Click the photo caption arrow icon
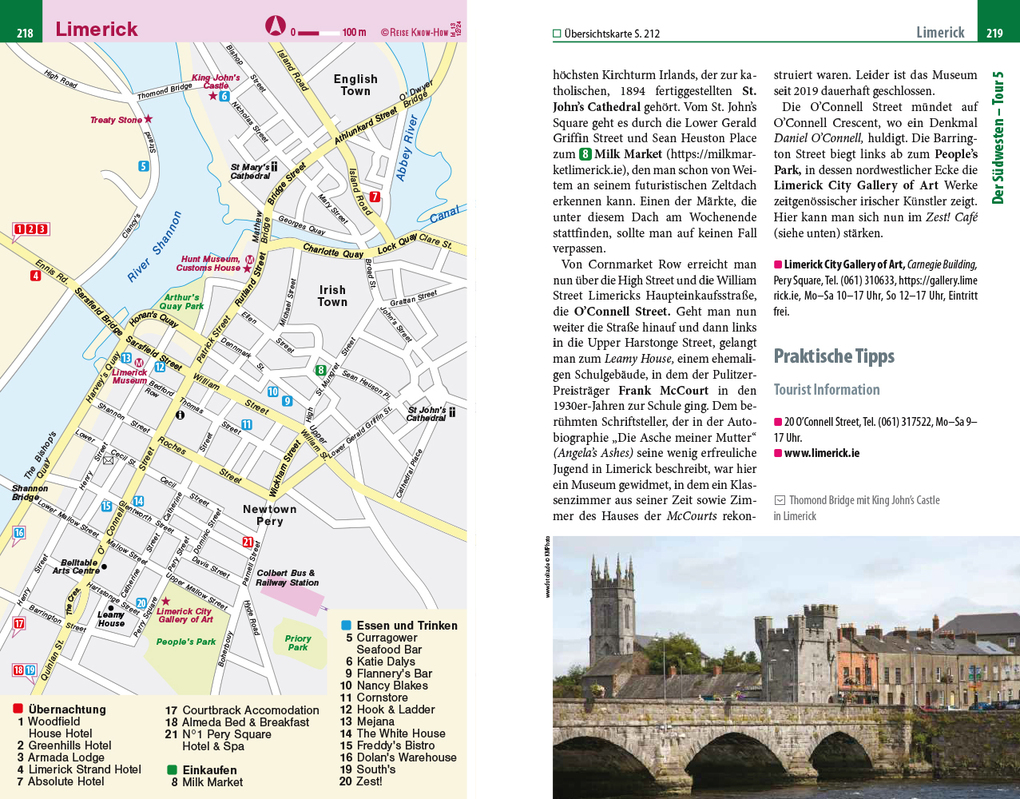 780,500
